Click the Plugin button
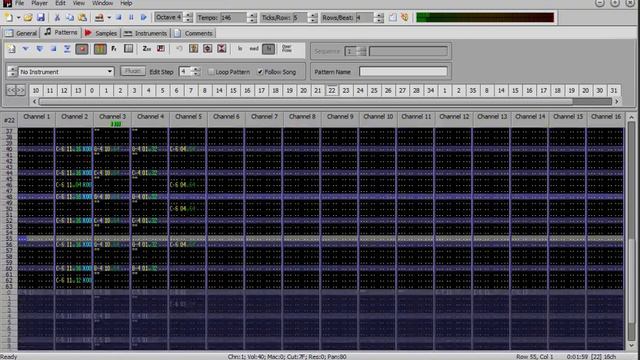Viewport: 640px width, 360px height. (x=133, y=71)
